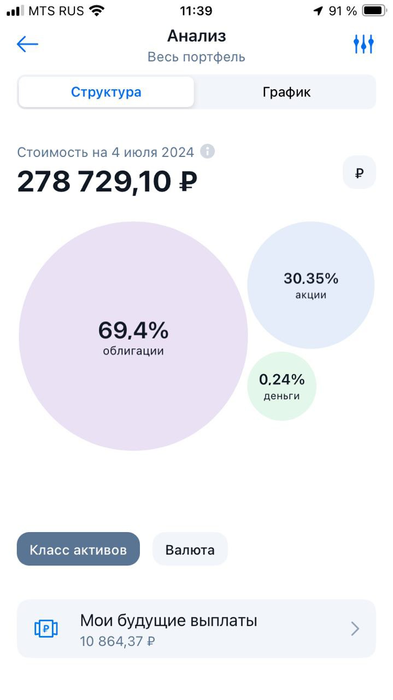The width and height of the screenshot is (393, 700).
Task: Tap the 0.24% деньги green bubble
Action: [282, 386]
